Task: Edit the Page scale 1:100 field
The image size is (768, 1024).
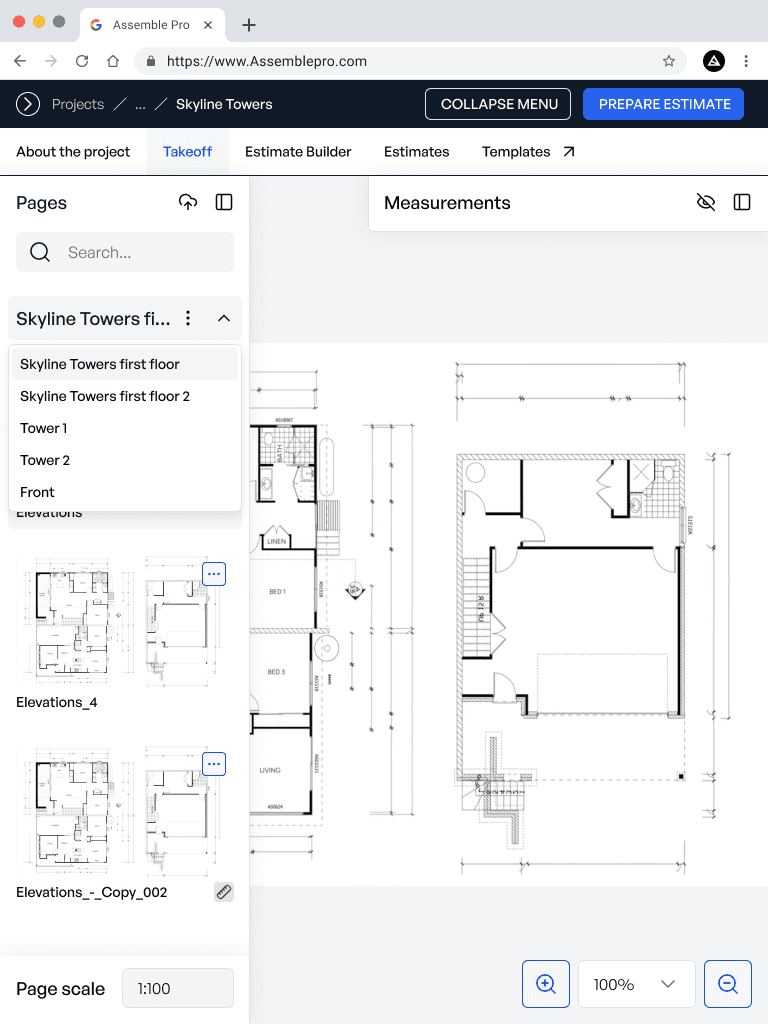Action: pyautogui.click(x=178, y=988)
